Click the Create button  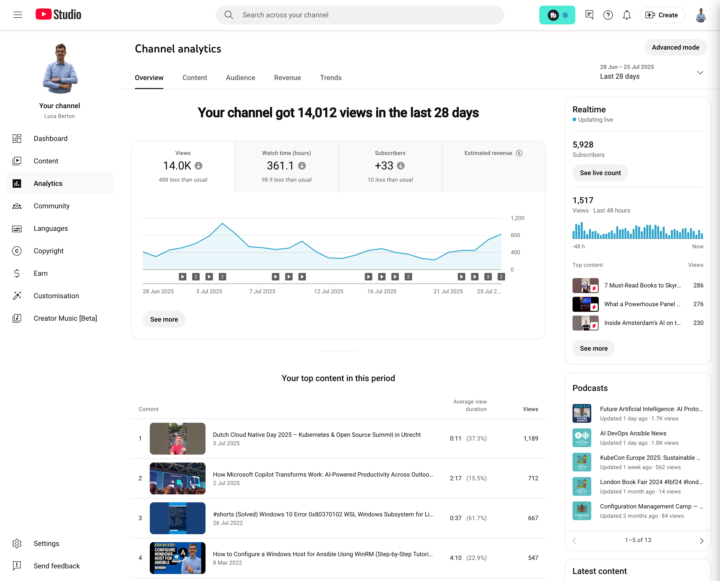[x=662, y=15]
